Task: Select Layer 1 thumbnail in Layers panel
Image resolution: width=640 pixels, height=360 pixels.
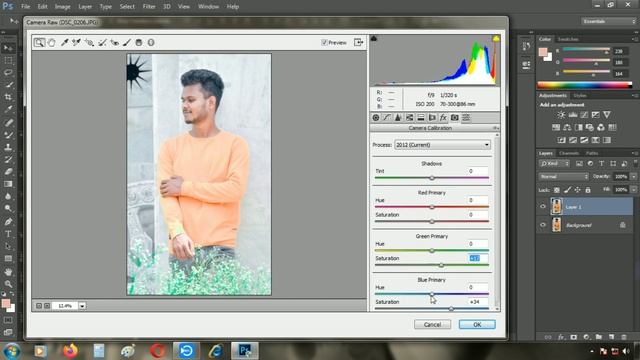Action: pos(556,207)
